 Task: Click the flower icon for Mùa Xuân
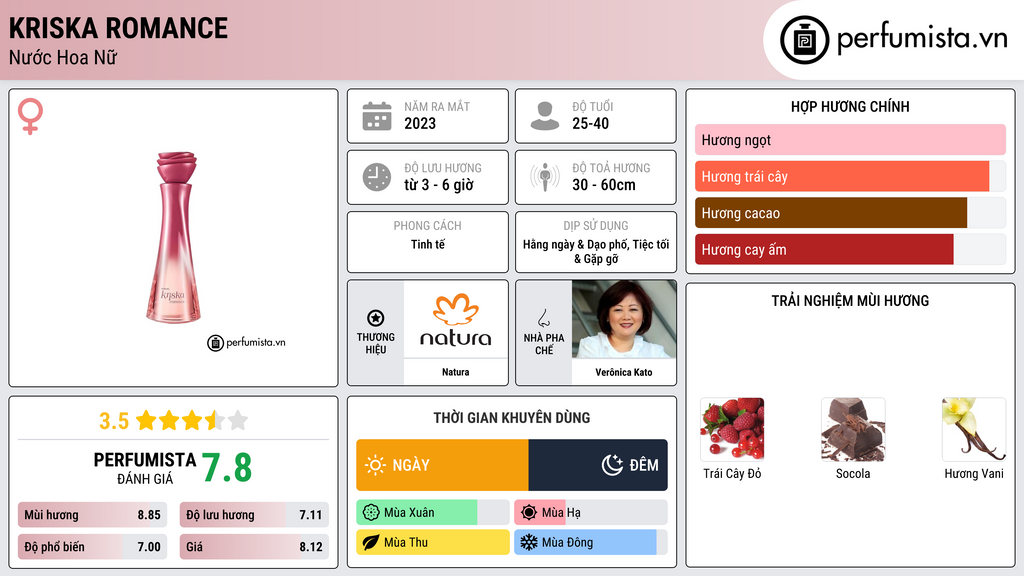coord(371,513)
